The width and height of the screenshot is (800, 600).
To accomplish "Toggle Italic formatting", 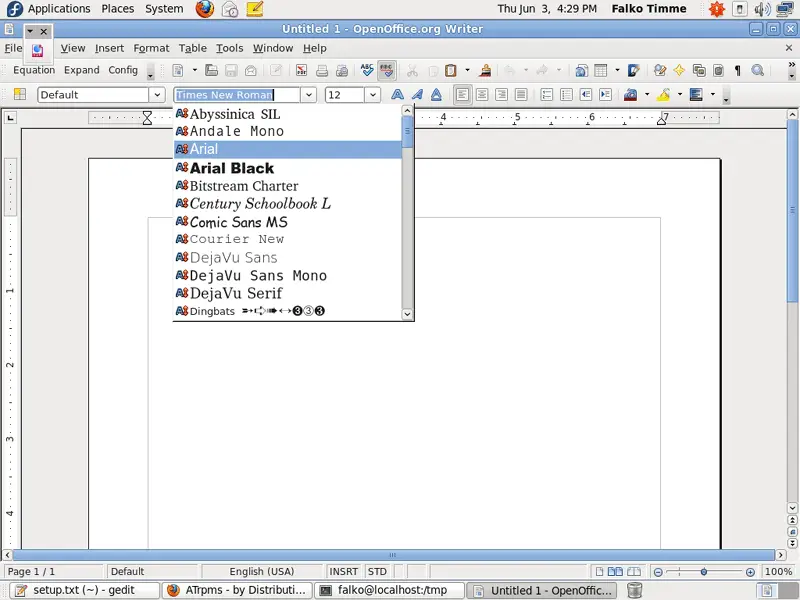I will click(x=417, y=95).
